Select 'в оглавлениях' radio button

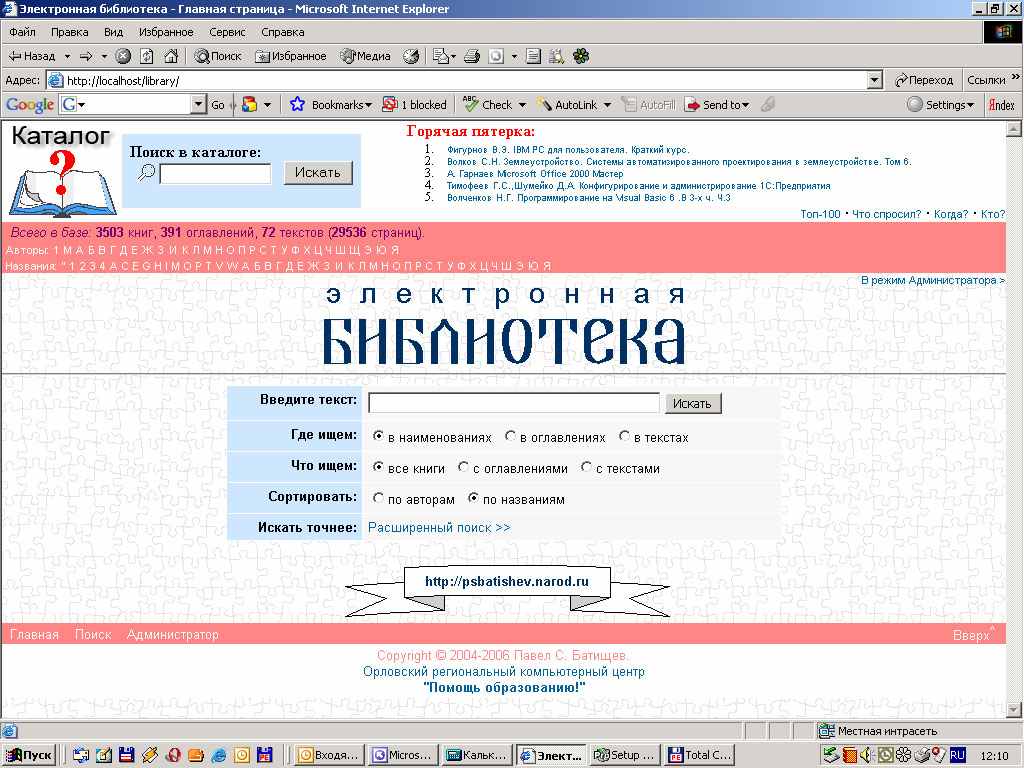[x=510, y=436]
